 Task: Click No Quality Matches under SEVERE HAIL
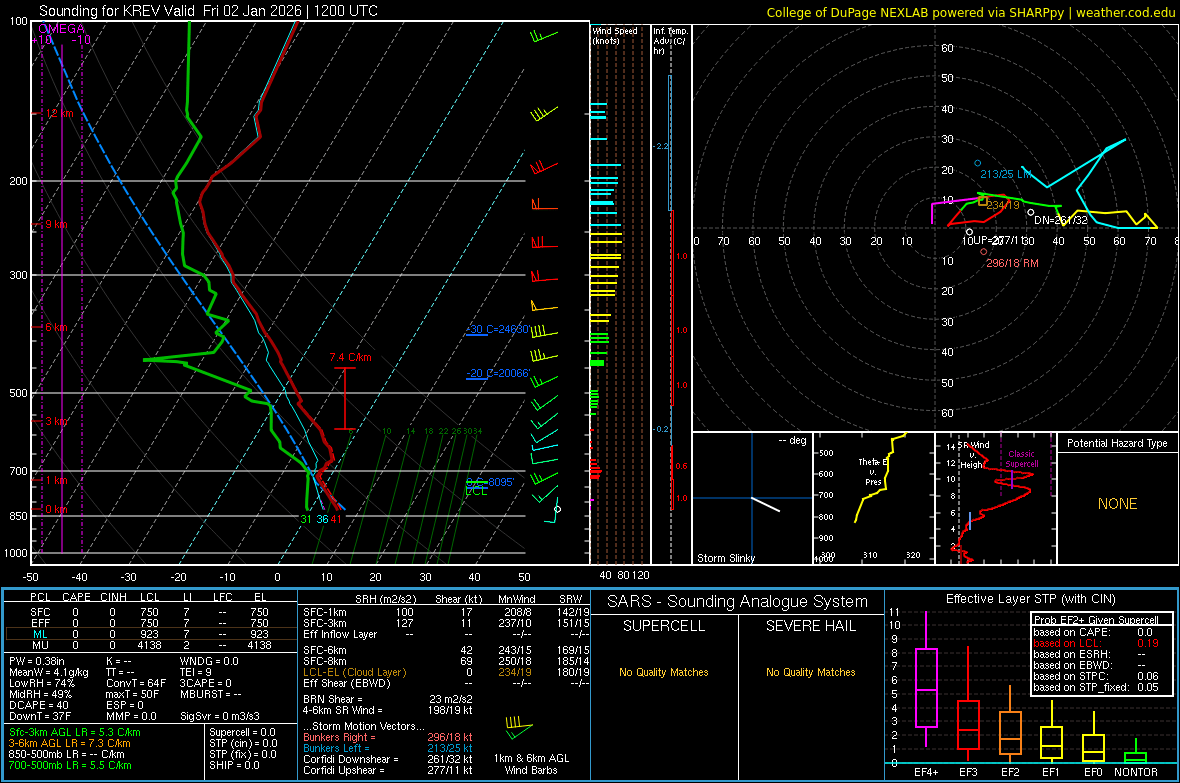click(810, 672)
